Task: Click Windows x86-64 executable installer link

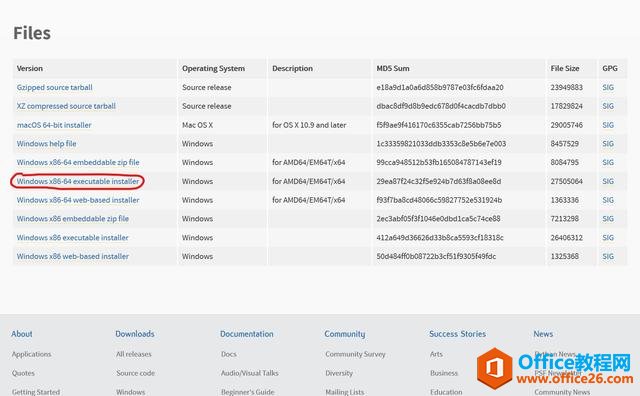Action: pos(78,181)
